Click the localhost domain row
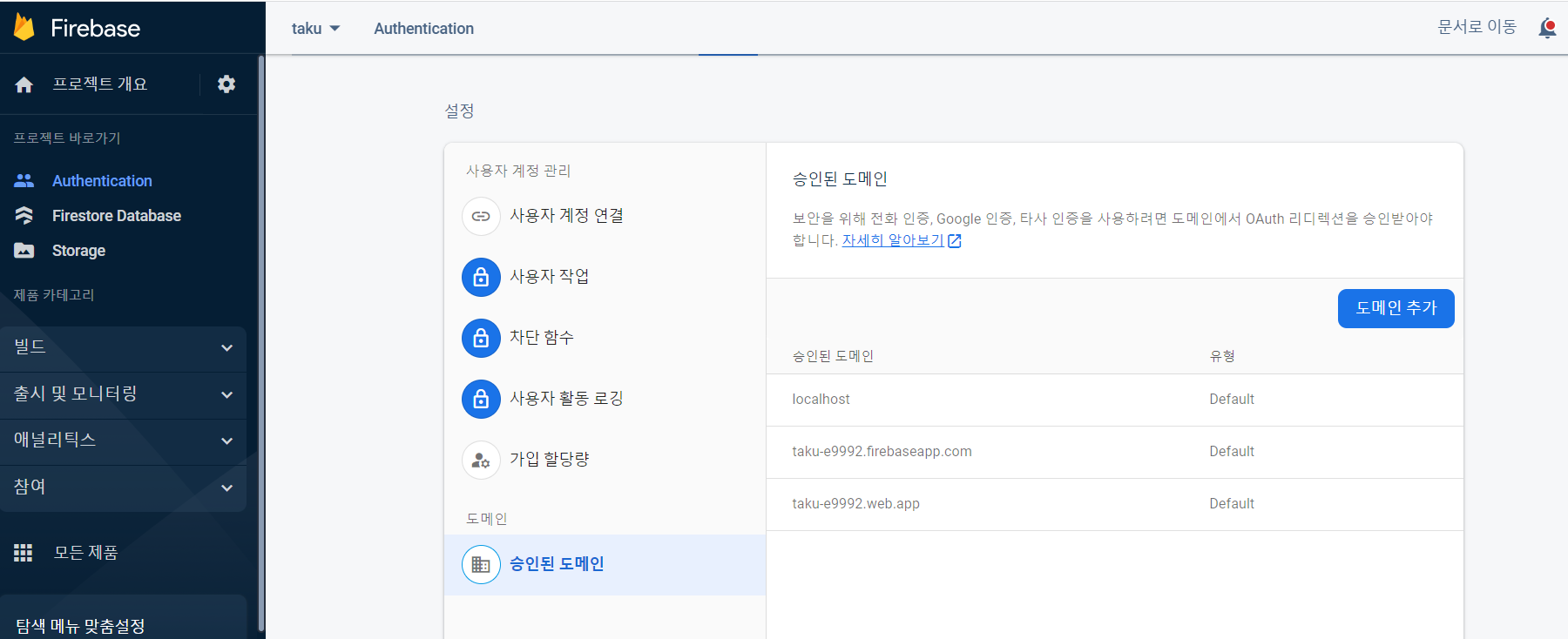The image size is (1568, 639). tap(1115, 400)
